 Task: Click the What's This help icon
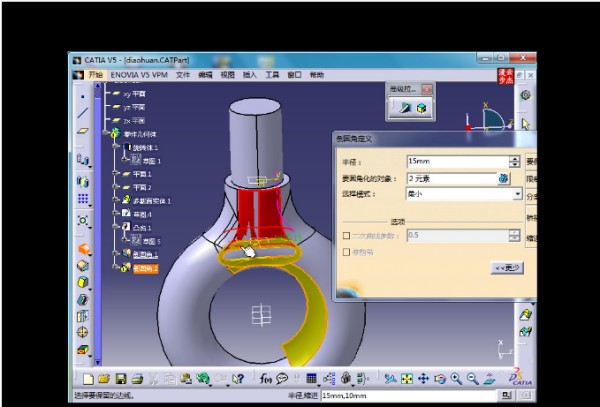238,379
